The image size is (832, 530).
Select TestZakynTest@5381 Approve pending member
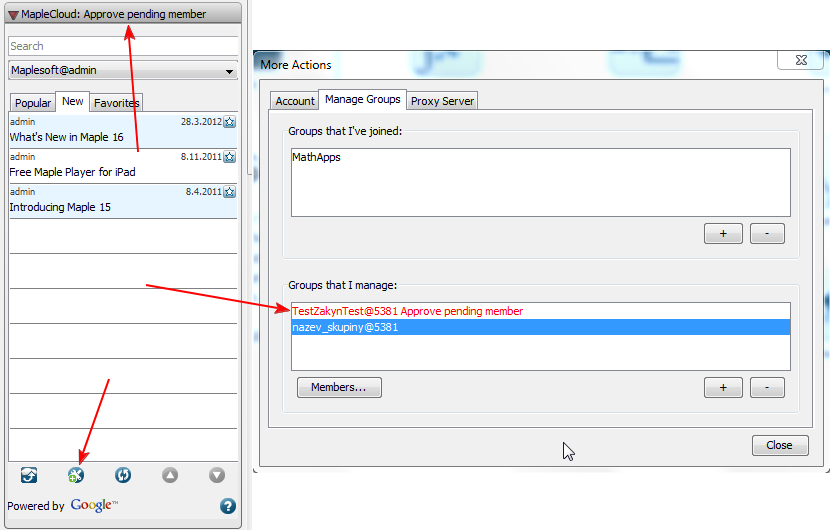coord(541,311)
